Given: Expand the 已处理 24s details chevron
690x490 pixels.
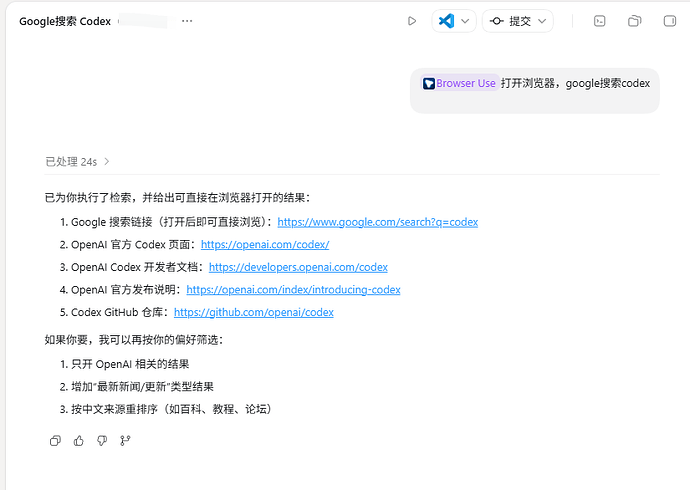Looking at the screenshot, I should (x=106, y=161).
